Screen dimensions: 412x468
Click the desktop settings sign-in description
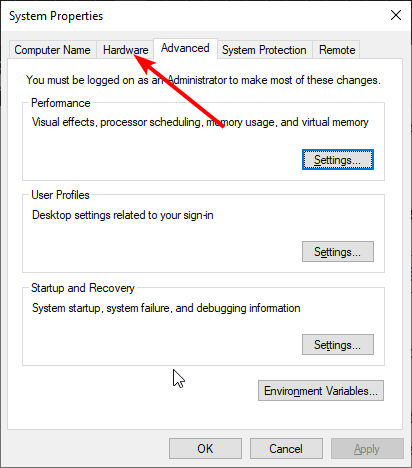123,215
